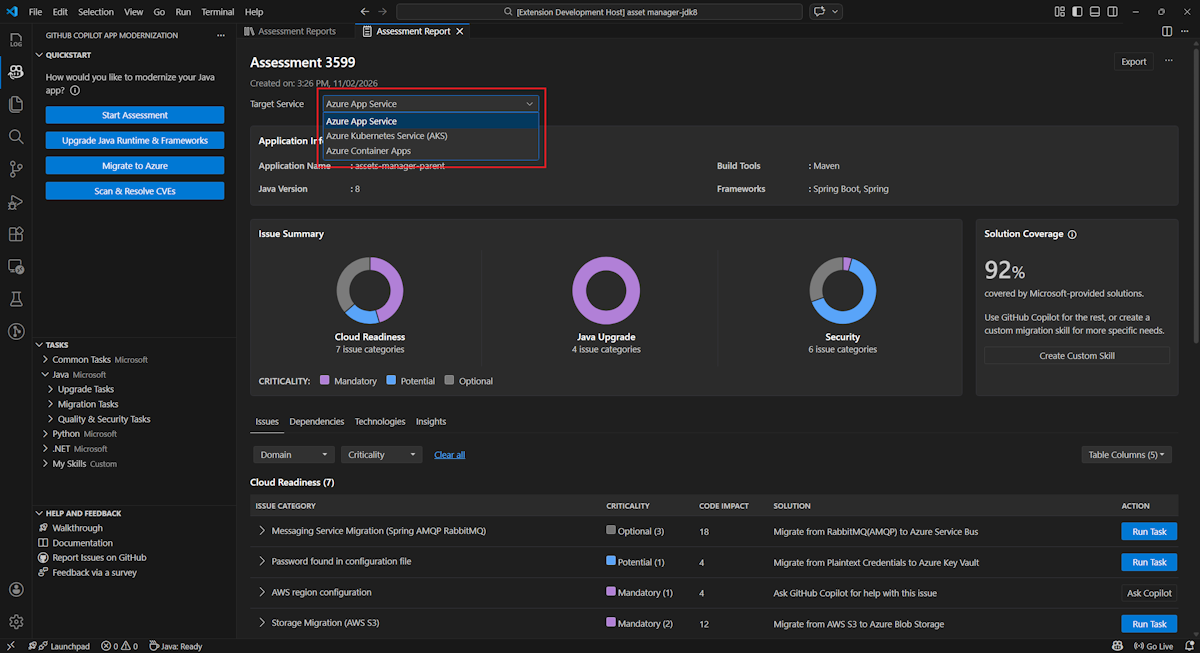Click the Search icon in activity bar

point(15,136)
